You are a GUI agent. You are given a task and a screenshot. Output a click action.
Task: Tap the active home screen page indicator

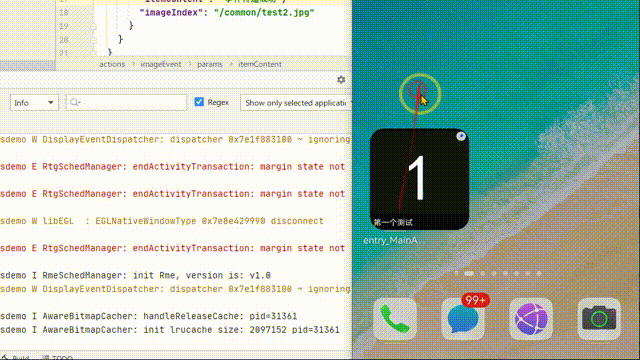[x=469, y=273]
